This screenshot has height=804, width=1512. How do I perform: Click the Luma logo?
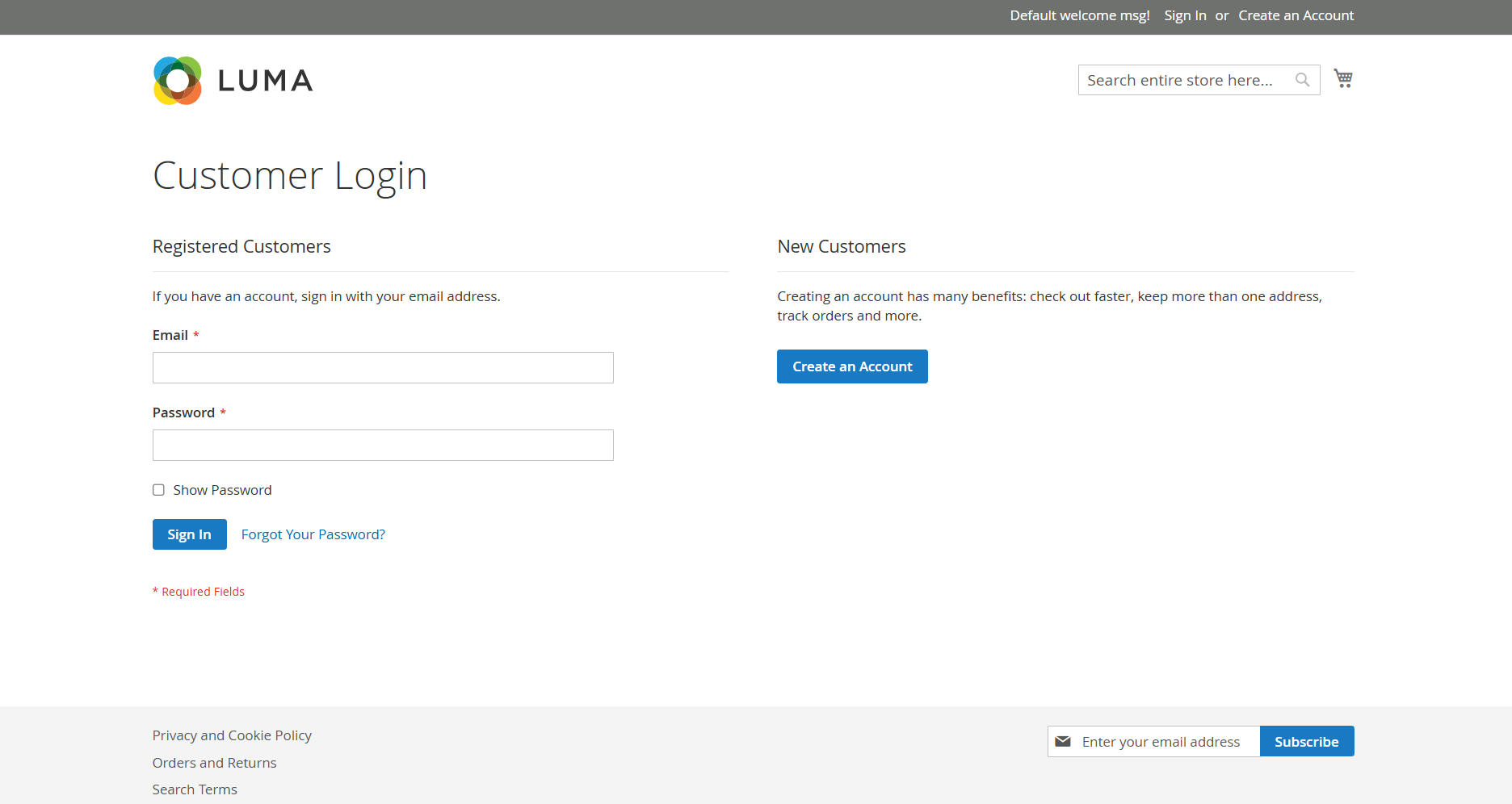point(233,81)
